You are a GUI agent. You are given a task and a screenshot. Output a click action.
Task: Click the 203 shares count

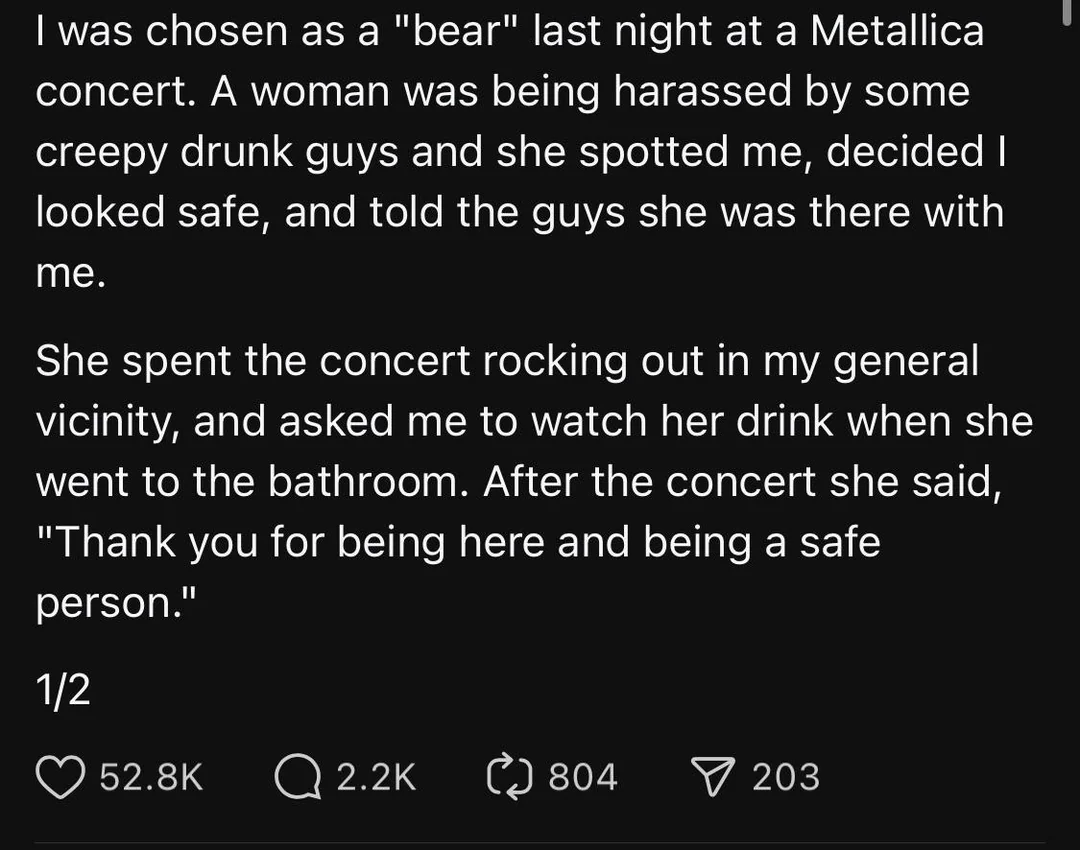(x=786, y=777)
